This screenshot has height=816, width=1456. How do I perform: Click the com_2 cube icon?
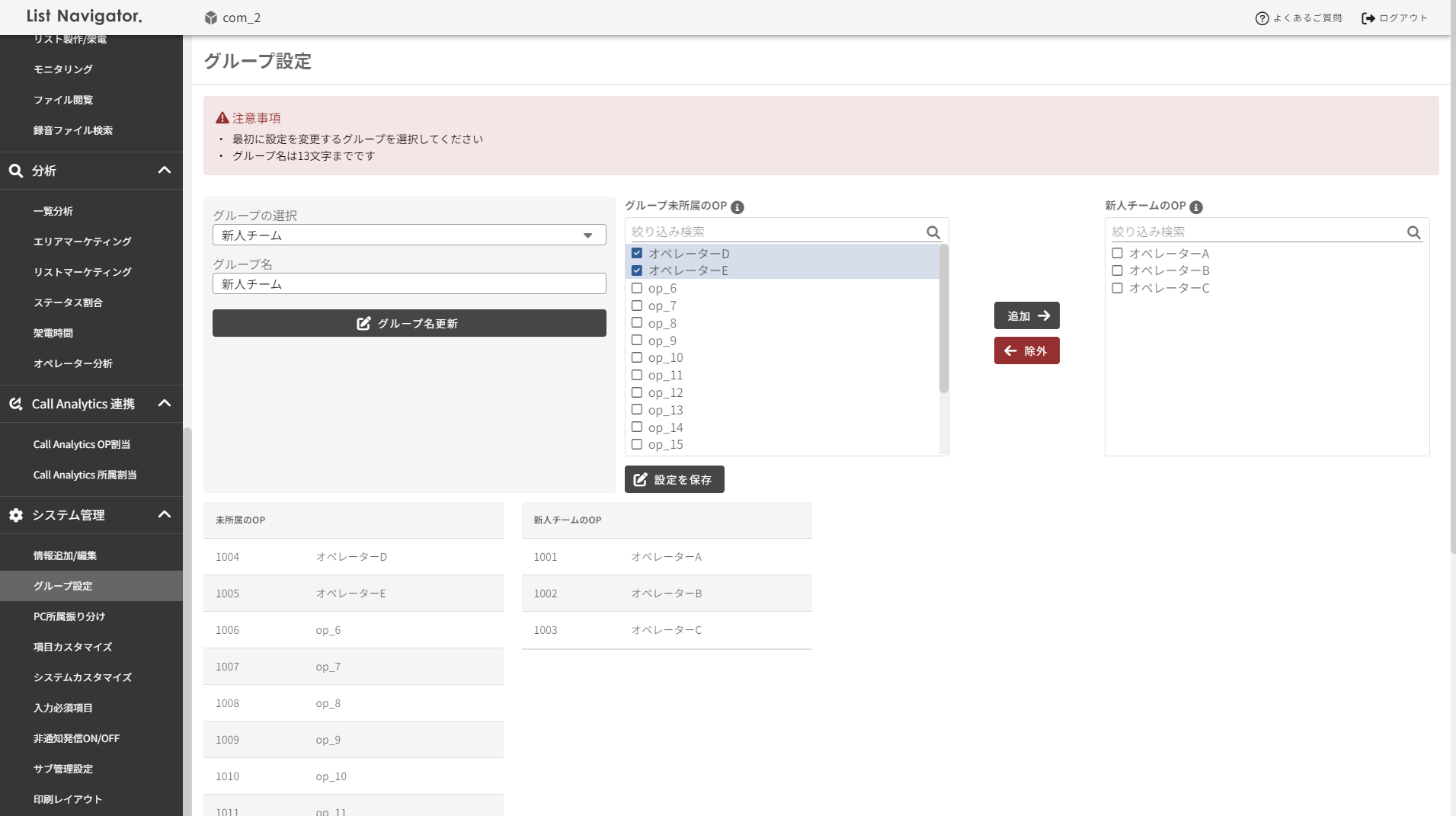[x=211, y=18]
